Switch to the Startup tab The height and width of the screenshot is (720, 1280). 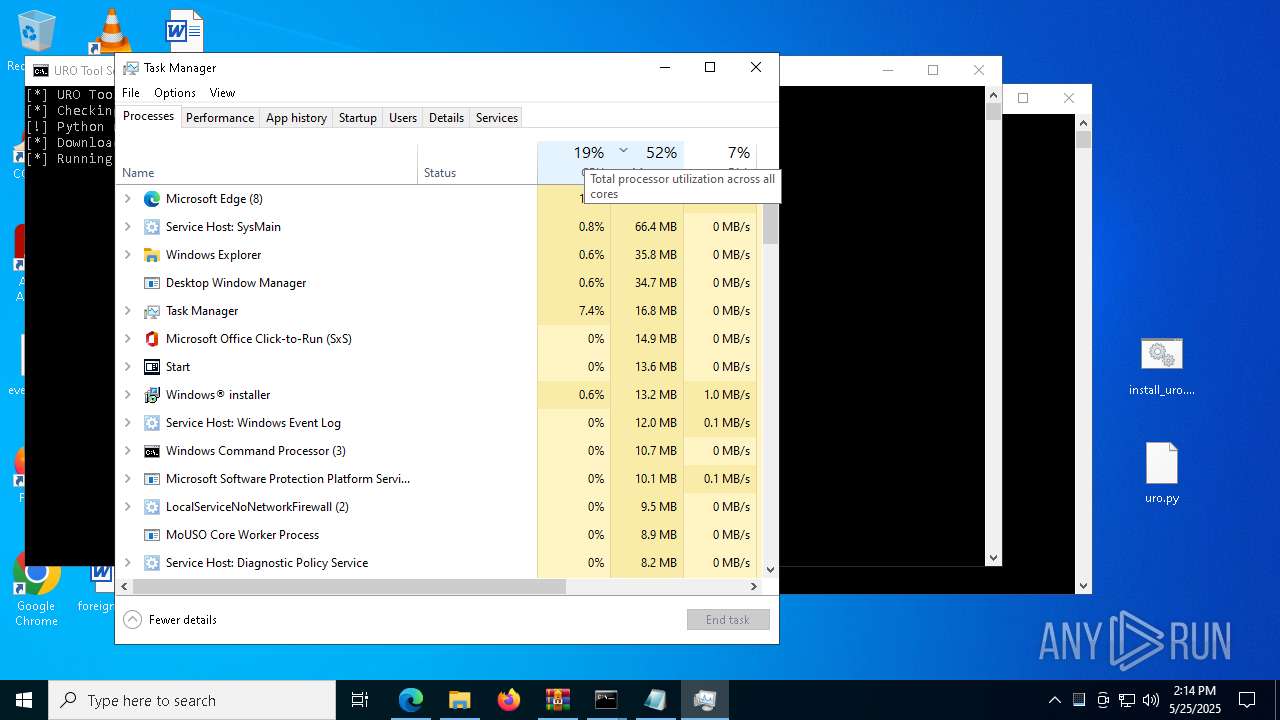(358, 118)
